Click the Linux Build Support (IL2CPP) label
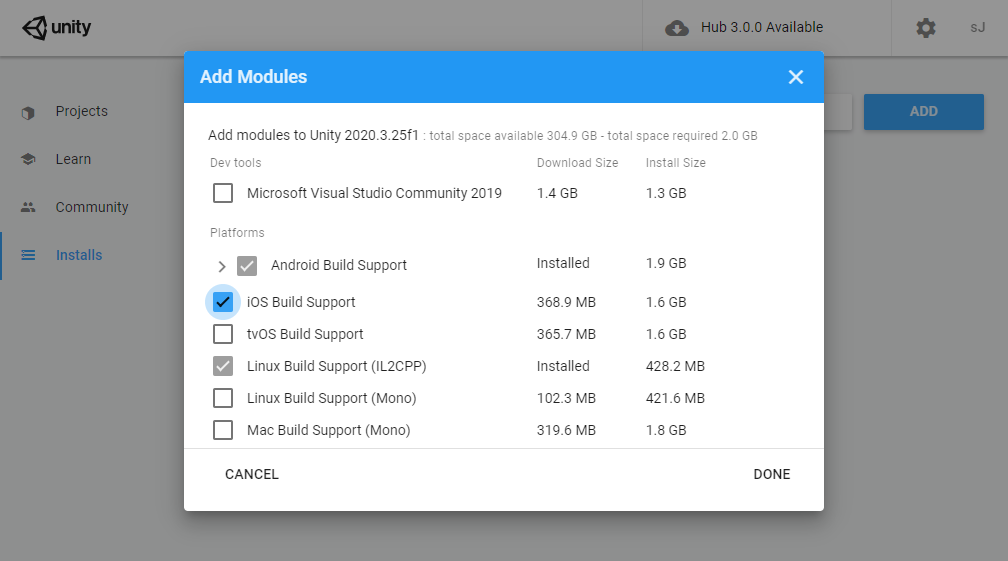Image resolution: width=1008 pixels, height=561 pixels. 337,366
